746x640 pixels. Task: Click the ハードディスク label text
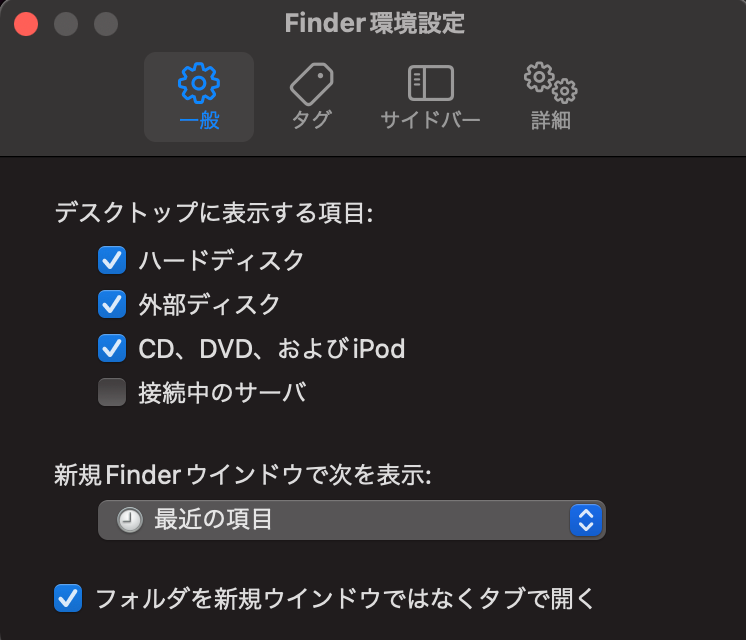click(x=221, y=261)
